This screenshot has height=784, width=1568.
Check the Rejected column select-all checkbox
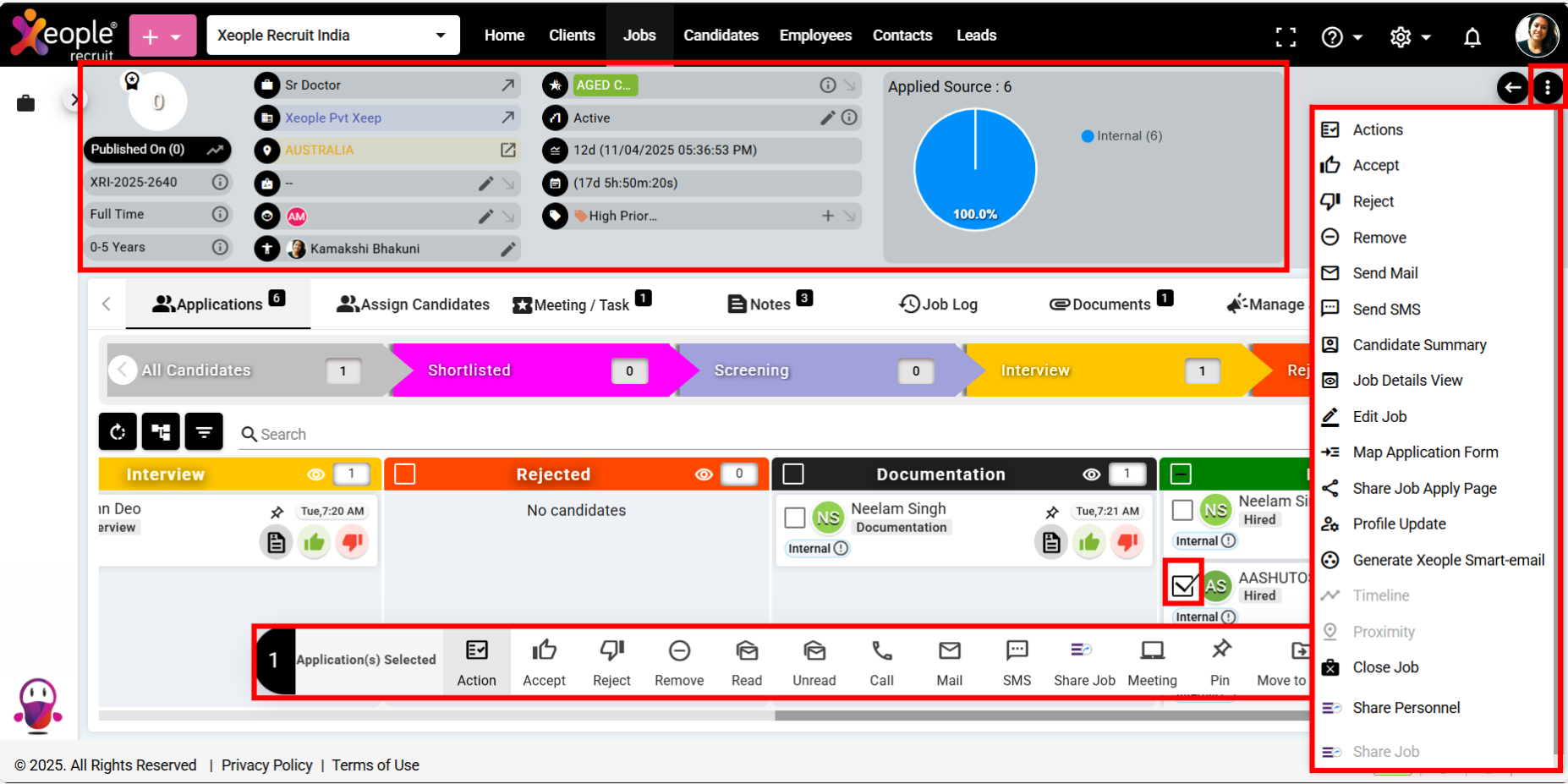(405, 474)
